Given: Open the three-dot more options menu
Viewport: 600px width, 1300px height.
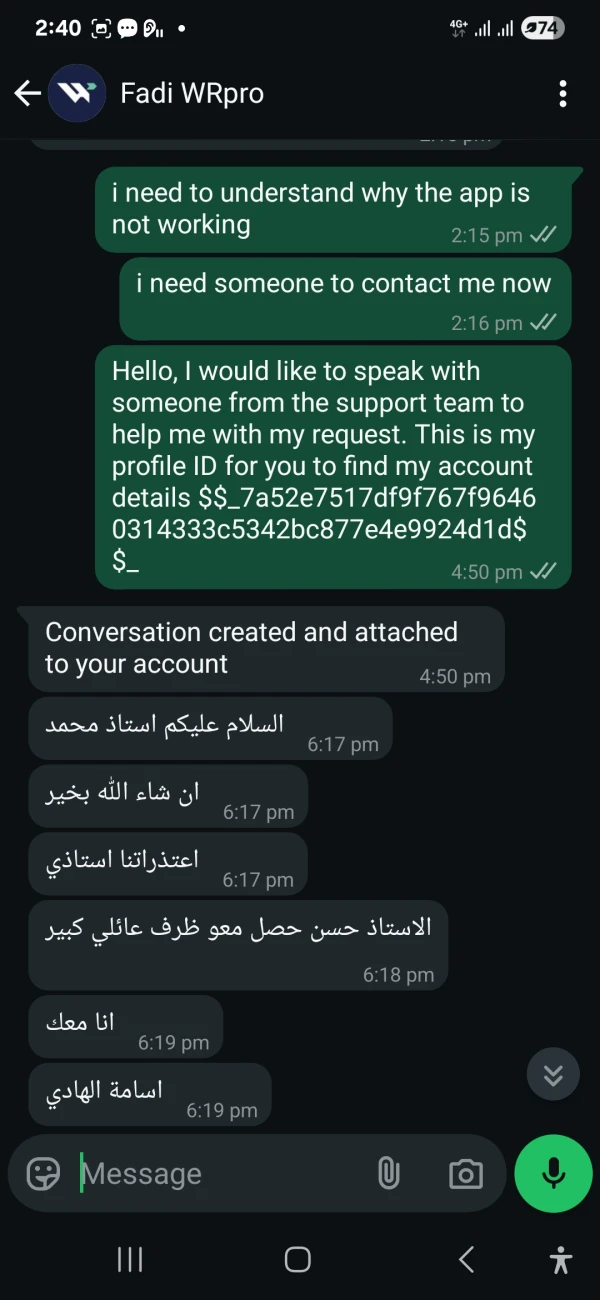Looking at the screenshot, I should pyautogui.click(x=563, y=94).
